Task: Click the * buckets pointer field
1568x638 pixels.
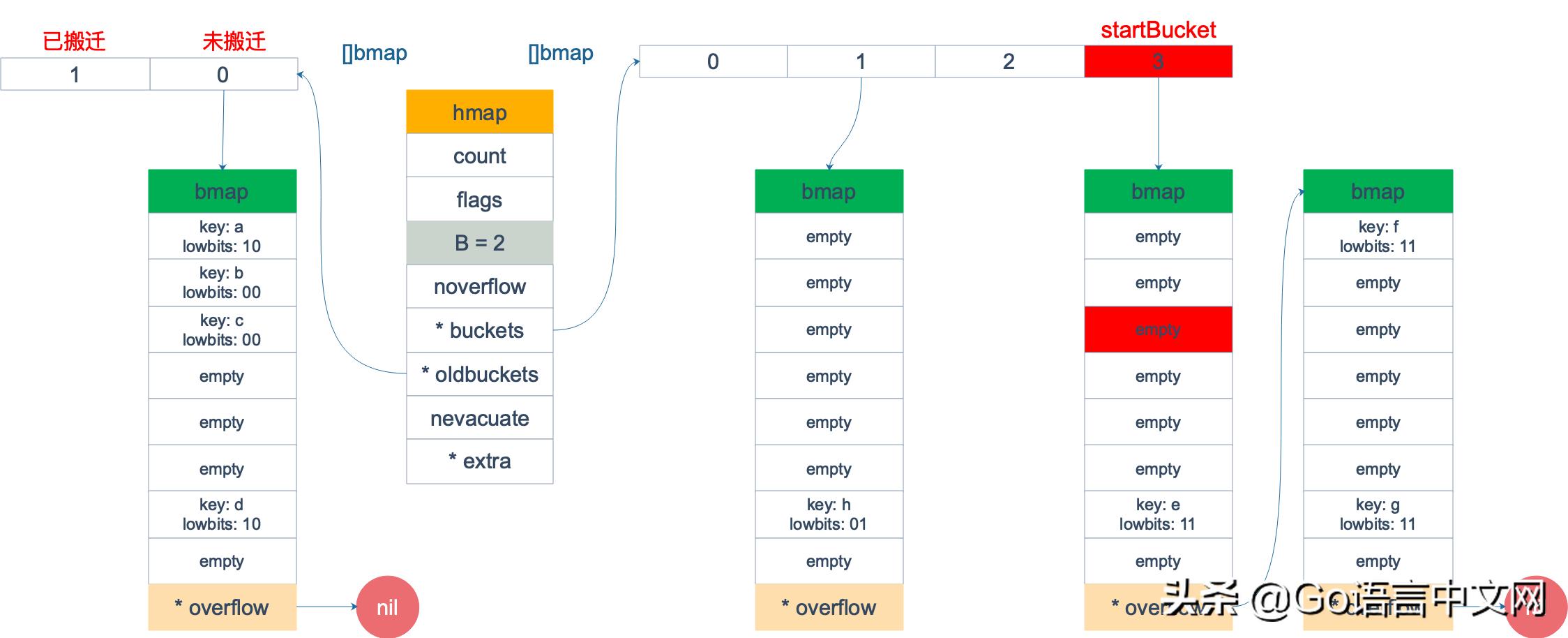Action: point(480,330)
